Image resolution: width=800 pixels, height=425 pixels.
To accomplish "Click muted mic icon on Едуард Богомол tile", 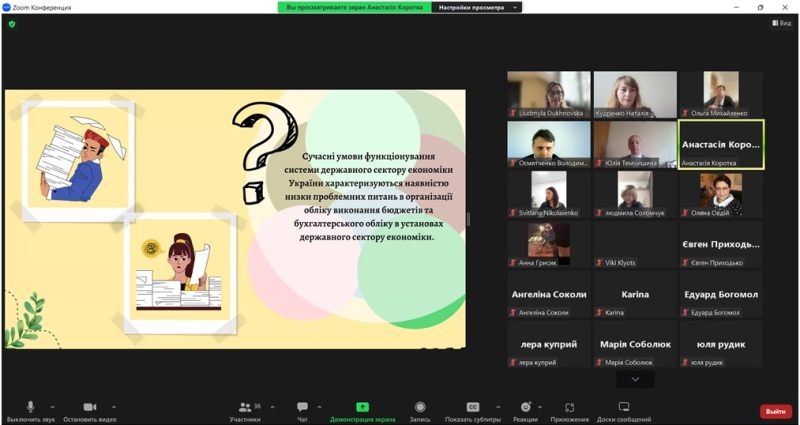I will (x=686, y=313).
